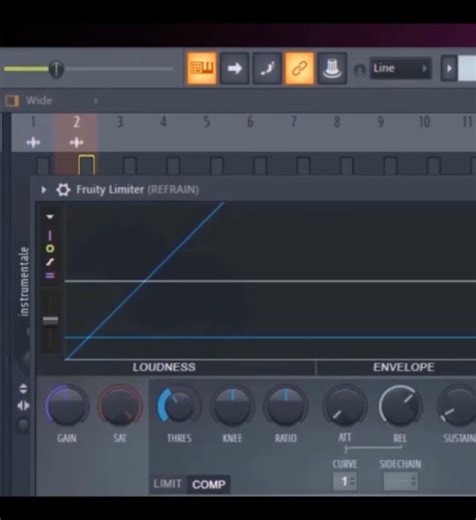Click the LOUDNESS section header
476x520 pixels.
click(x=164, y=367)
